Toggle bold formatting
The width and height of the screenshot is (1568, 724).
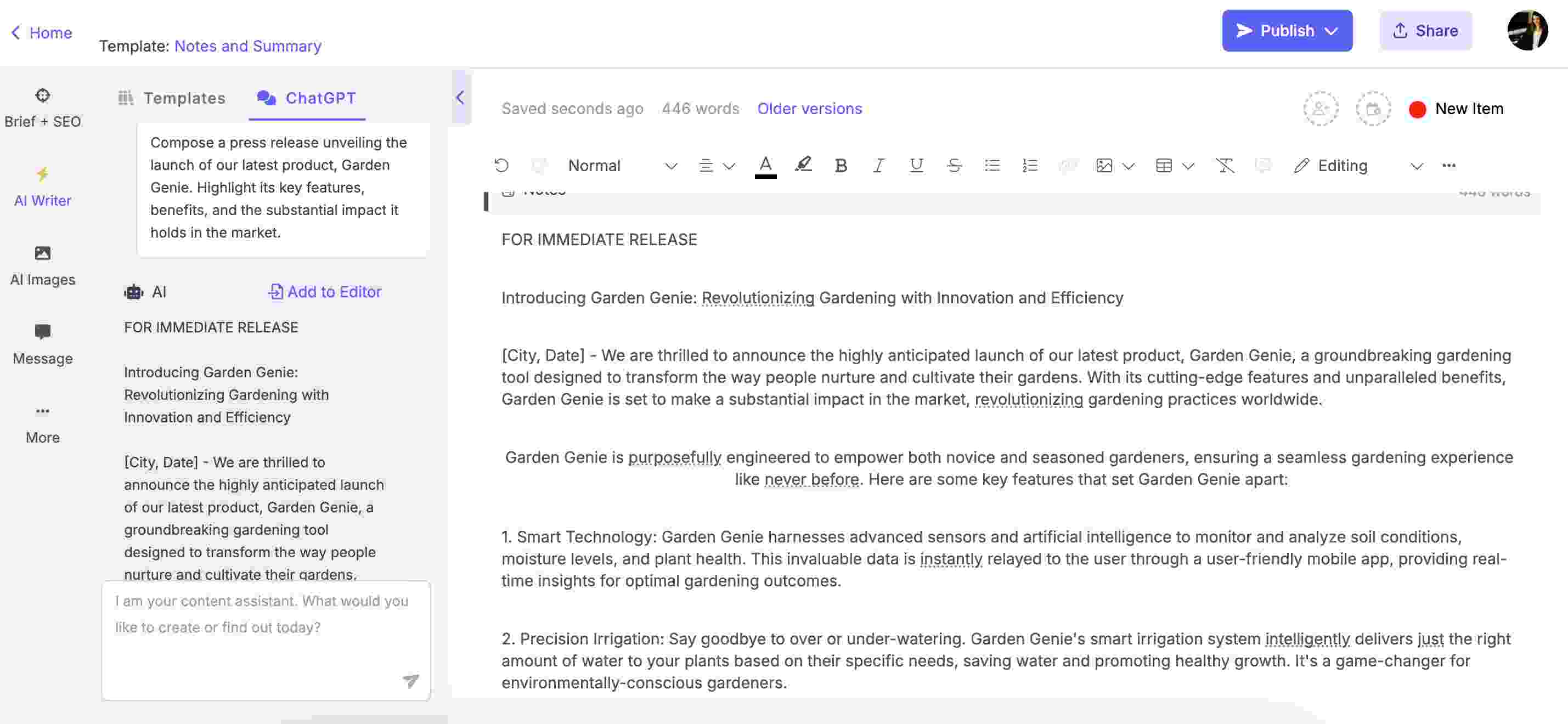pos(841,166)
